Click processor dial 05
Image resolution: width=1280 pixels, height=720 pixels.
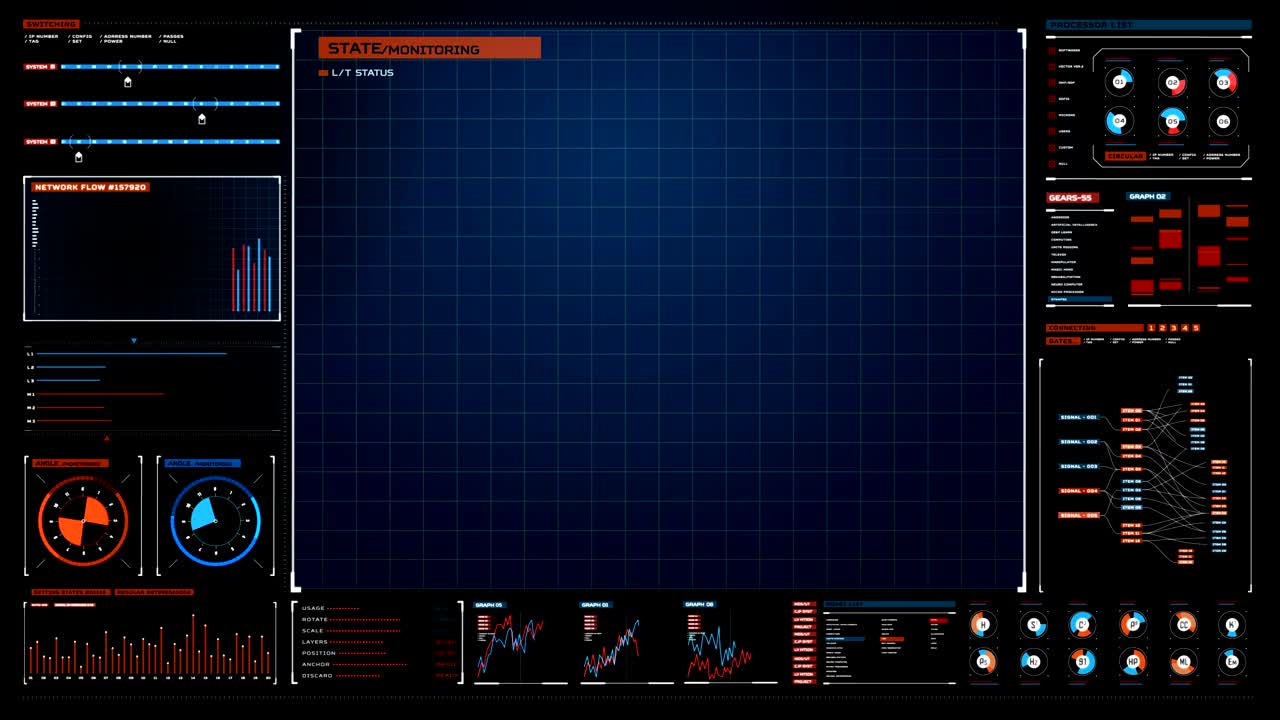[x=1171, y=121]
